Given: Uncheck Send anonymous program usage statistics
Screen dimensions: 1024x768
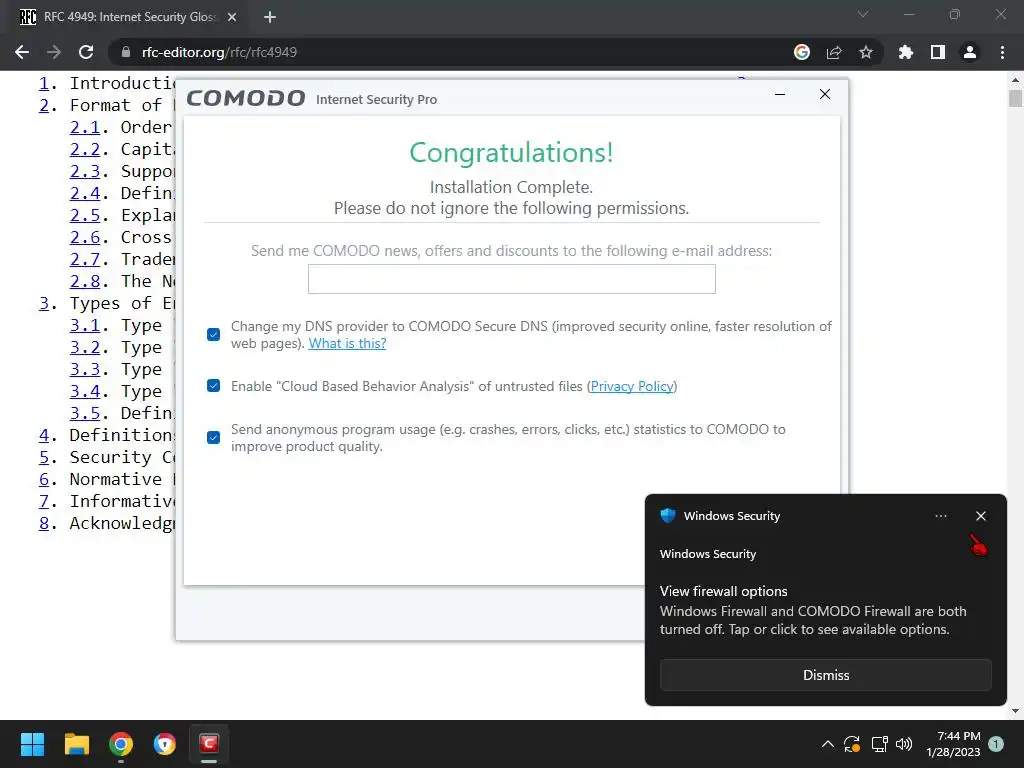Looking at the screenshot, I should pos(214,437).
